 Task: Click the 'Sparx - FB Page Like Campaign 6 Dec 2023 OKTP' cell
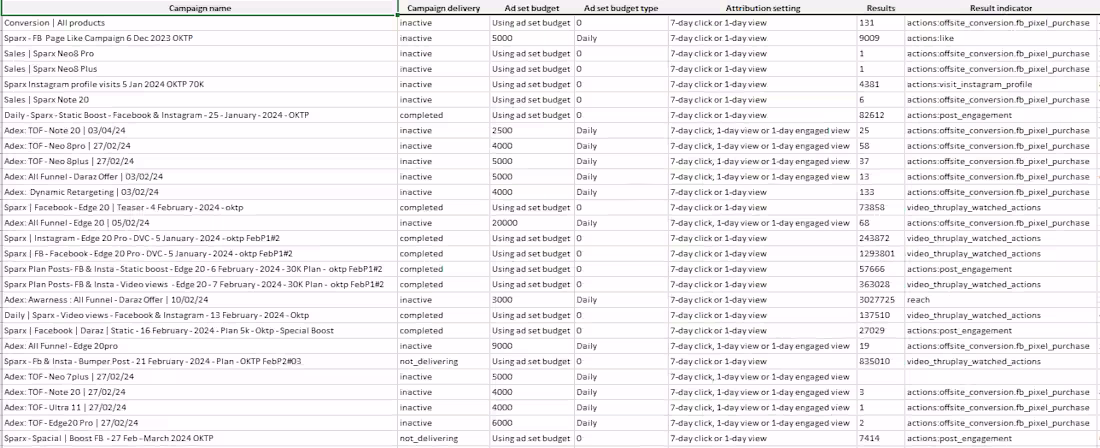point(199,39)
